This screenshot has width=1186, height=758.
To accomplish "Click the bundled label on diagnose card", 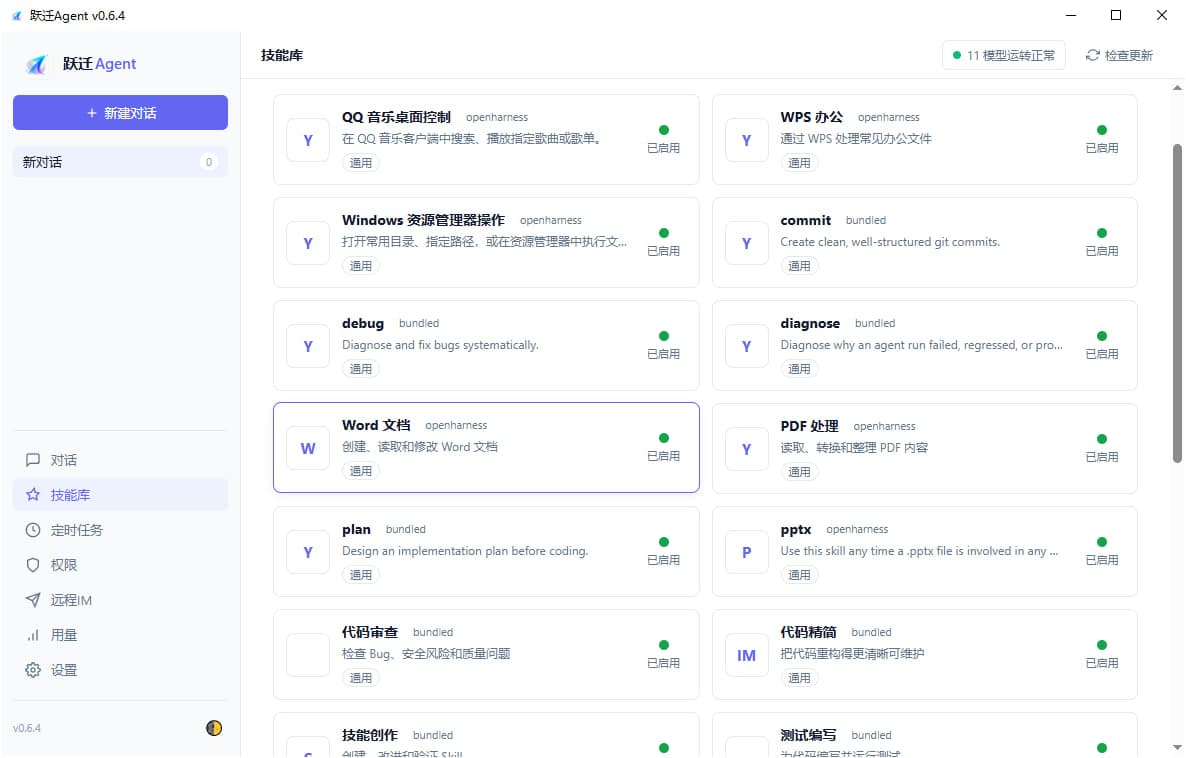I will (x=875, y=323).
